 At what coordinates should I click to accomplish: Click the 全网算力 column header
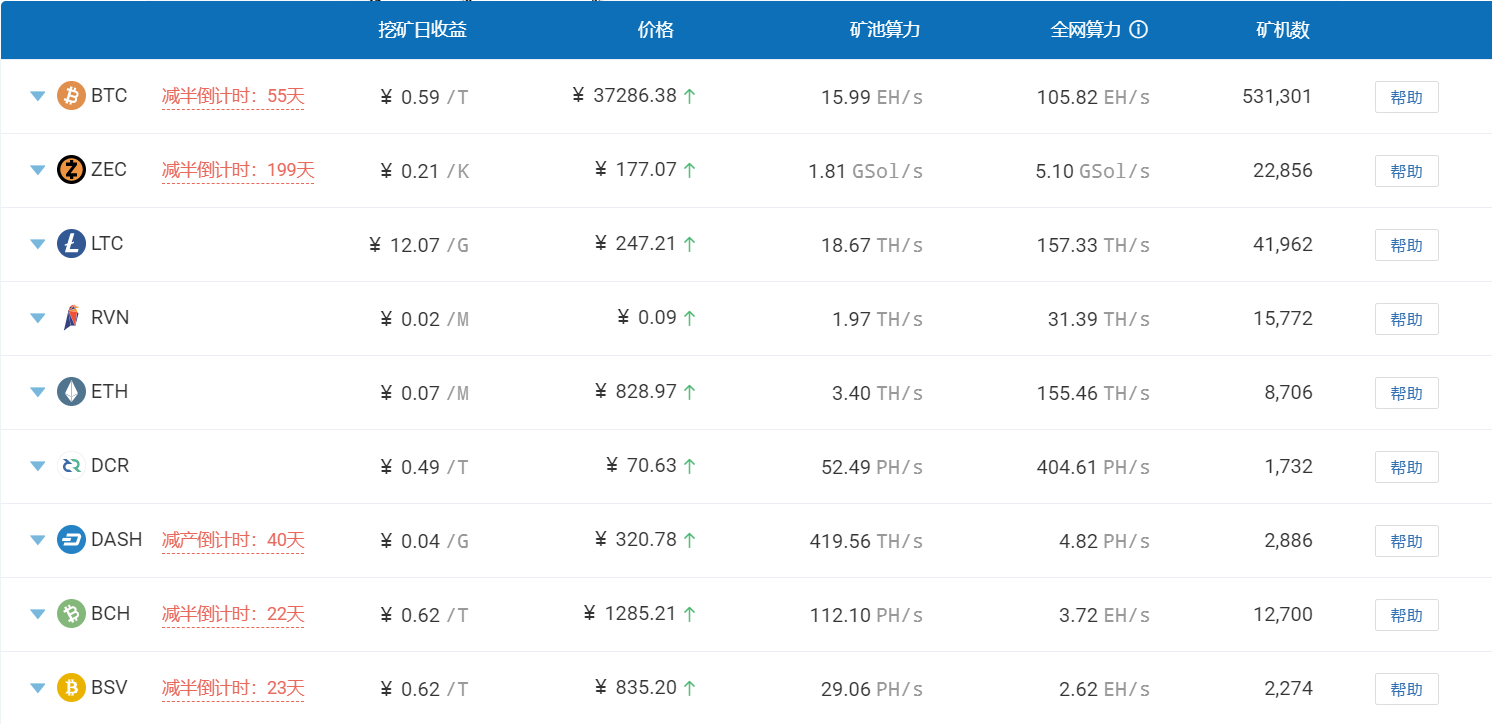coord(1086,30)
